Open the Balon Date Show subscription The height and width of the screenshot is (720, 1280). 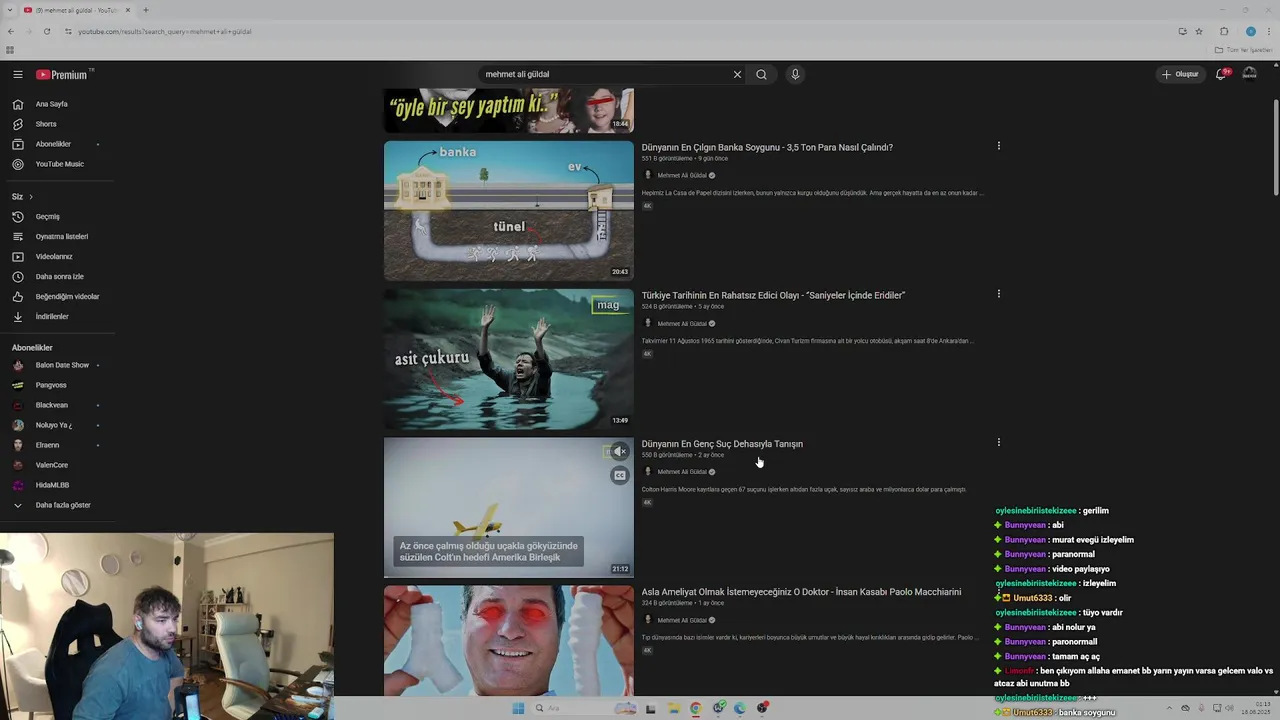pyautogui.click(x=55, y=365)
